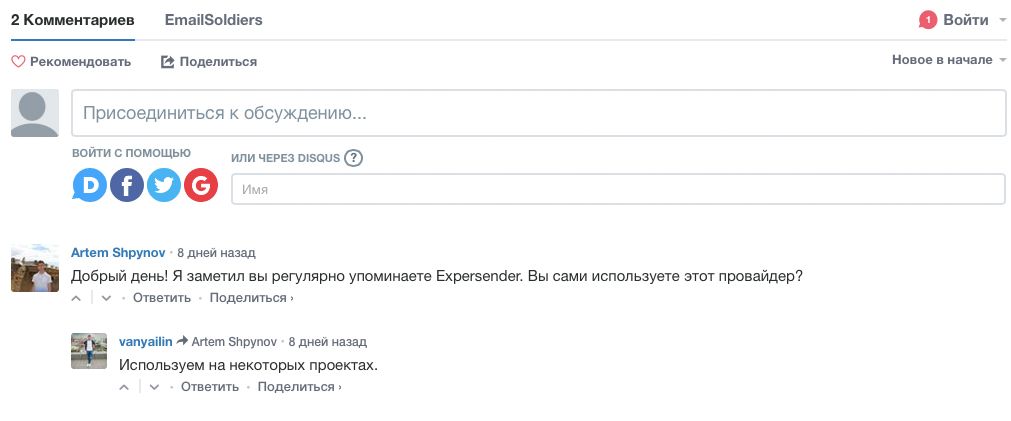The width and height of the screenshot is (1011, 421).
Task: Sign in using the Google icon
Action: 201,186
